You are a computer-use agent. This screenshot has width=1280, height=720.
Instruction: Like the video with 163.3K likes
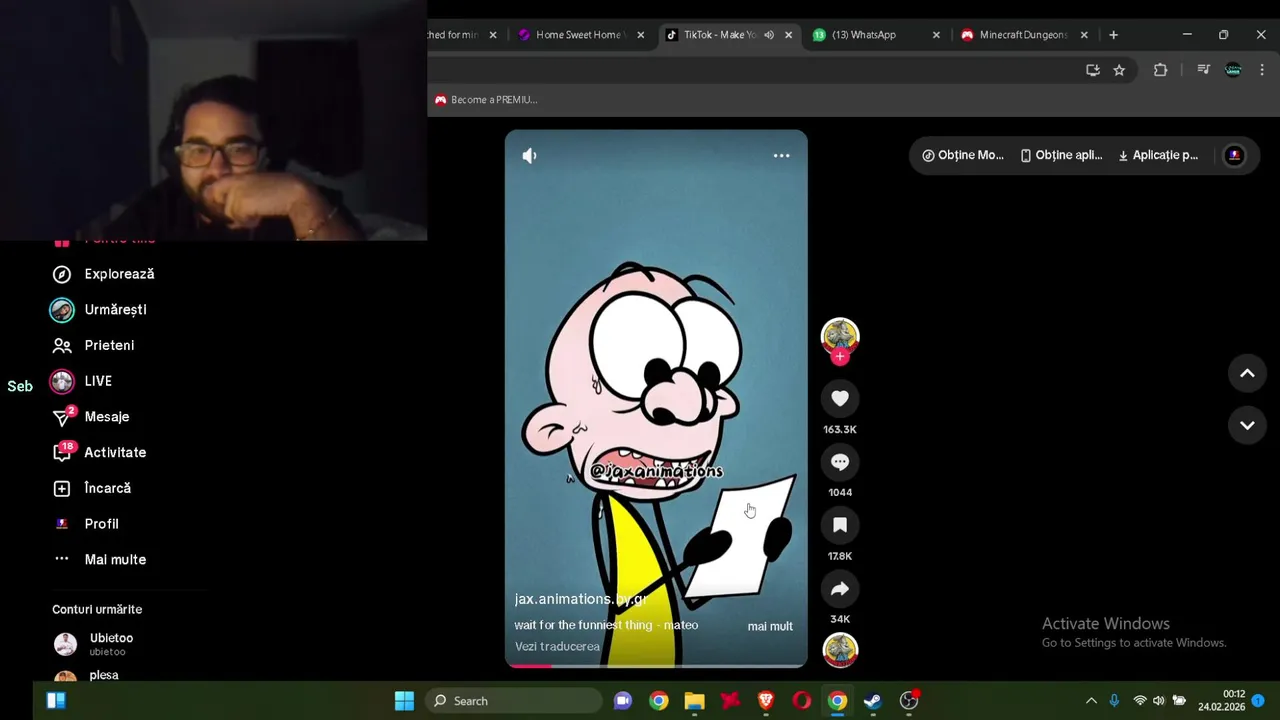click(840, 398)
